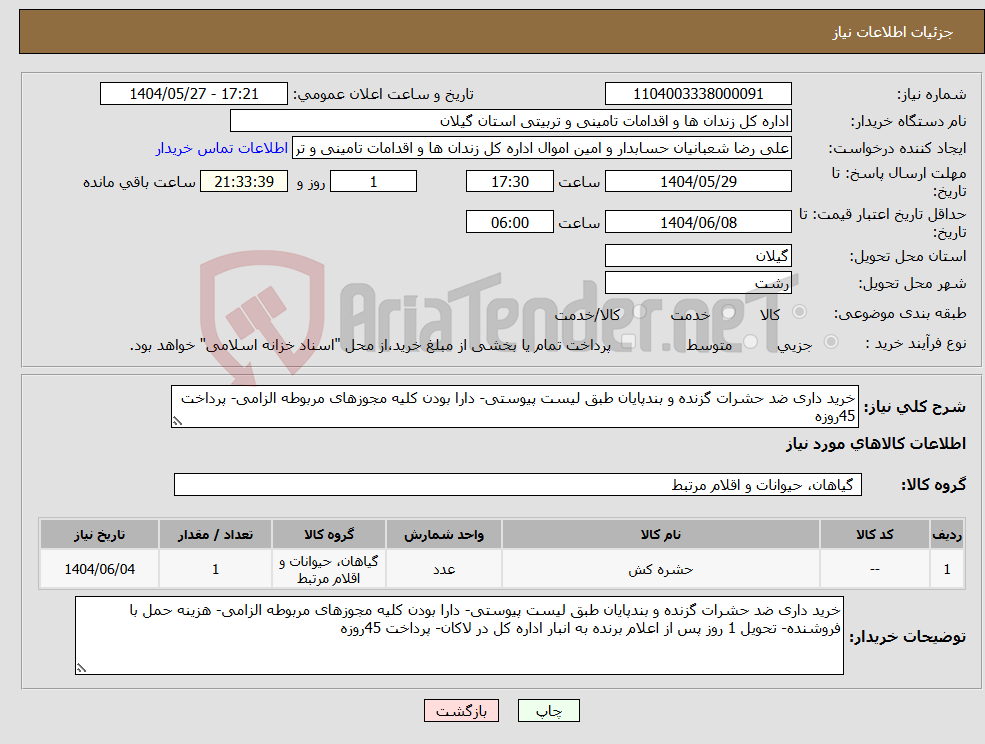Select the خدمت radio button

tap(729, 312)
